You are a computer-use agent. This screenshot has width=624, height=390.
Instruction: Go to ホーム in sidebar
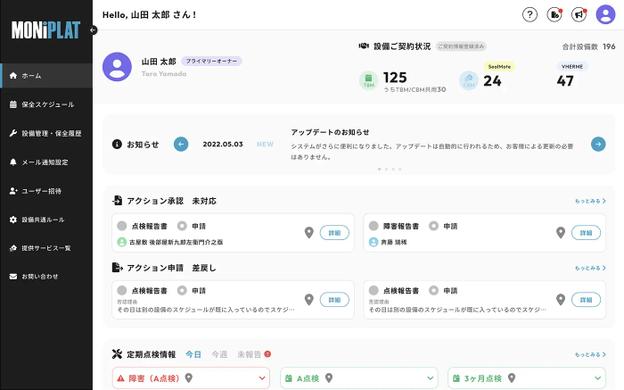pyautogui.click(x=46, y=75)
